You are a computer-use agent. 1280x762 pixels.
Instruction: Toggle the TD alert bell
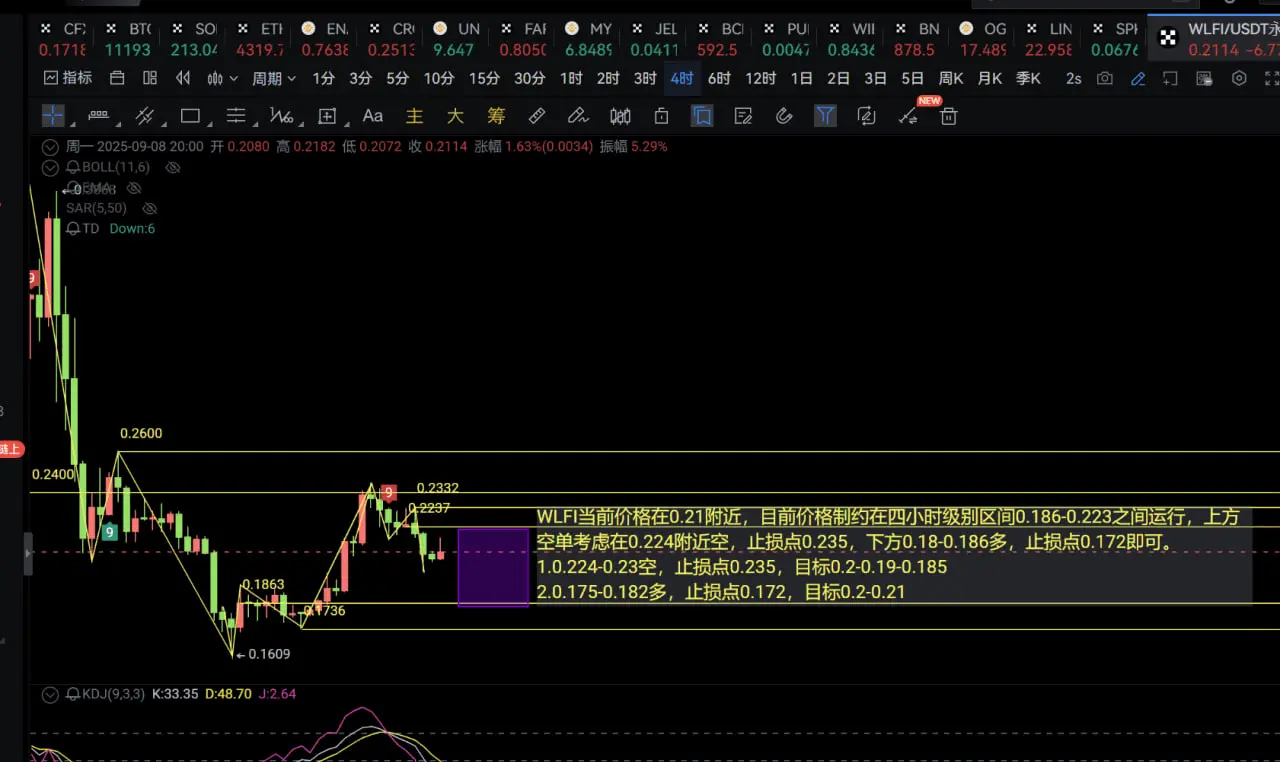click(72, 228)
